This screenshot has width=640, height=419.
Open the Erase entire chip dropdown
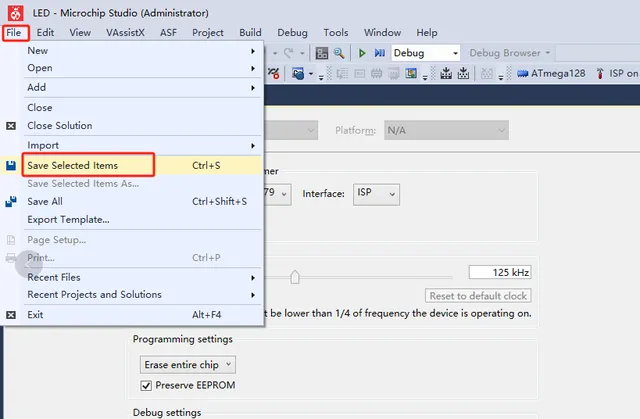pos(188,365)
